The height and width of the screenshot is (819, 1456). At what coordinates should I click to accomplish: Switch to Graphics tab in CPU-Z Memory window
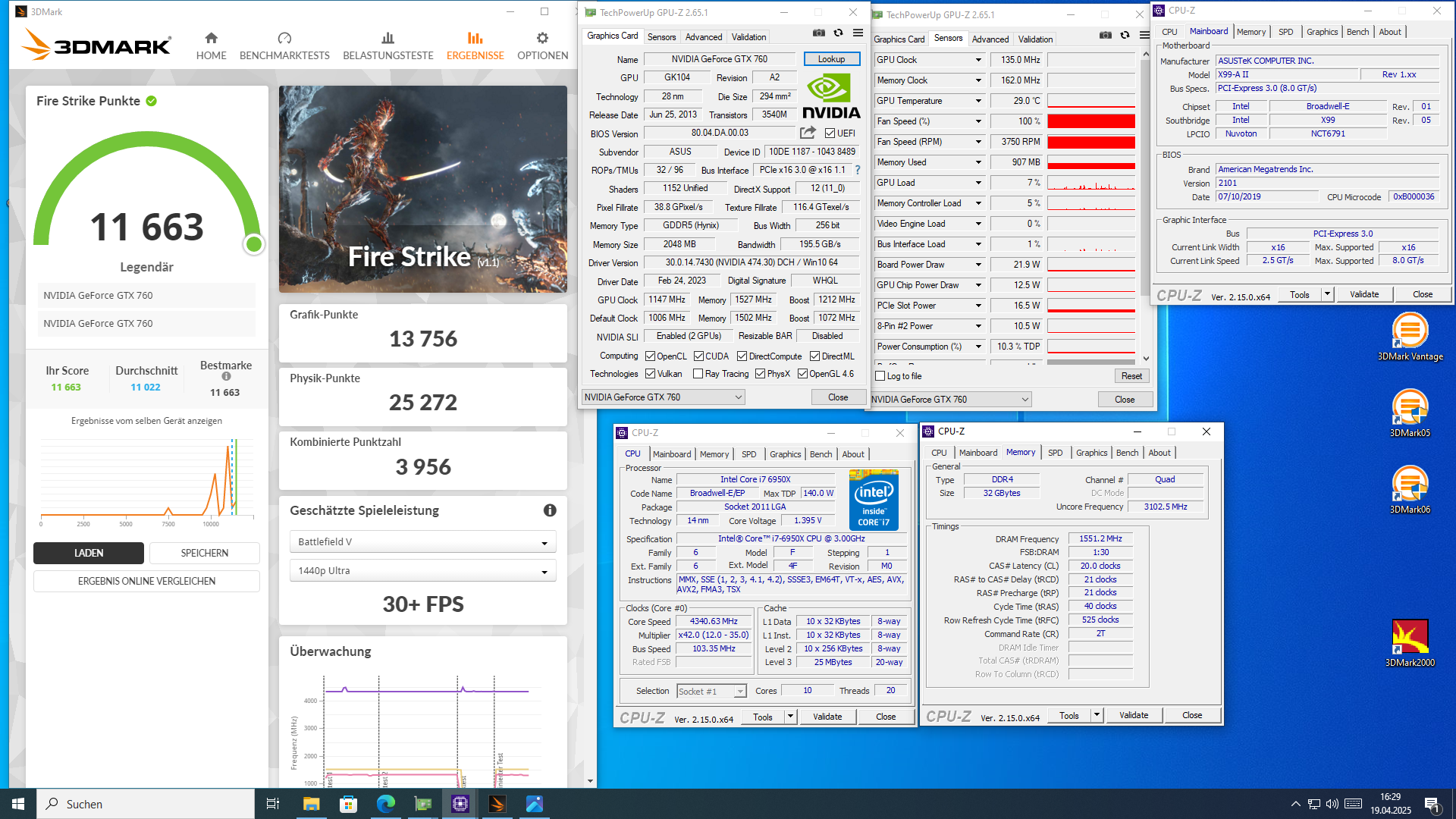click(1091, 453)
